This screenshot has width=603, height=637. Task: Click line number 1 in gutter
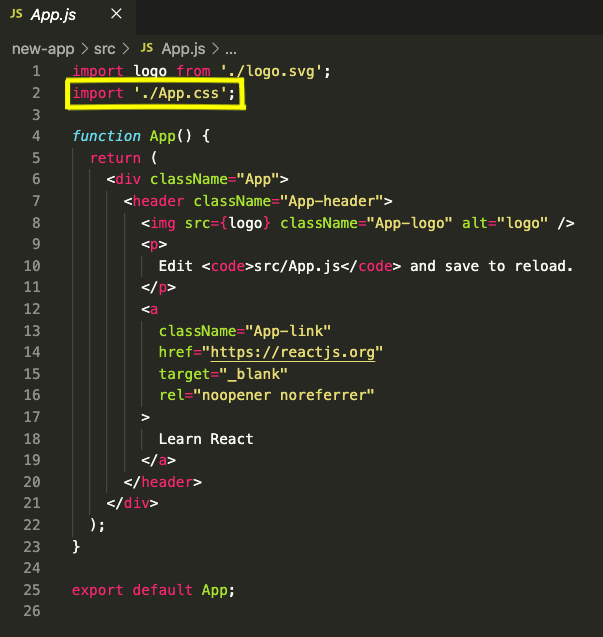tap(36, 72)
